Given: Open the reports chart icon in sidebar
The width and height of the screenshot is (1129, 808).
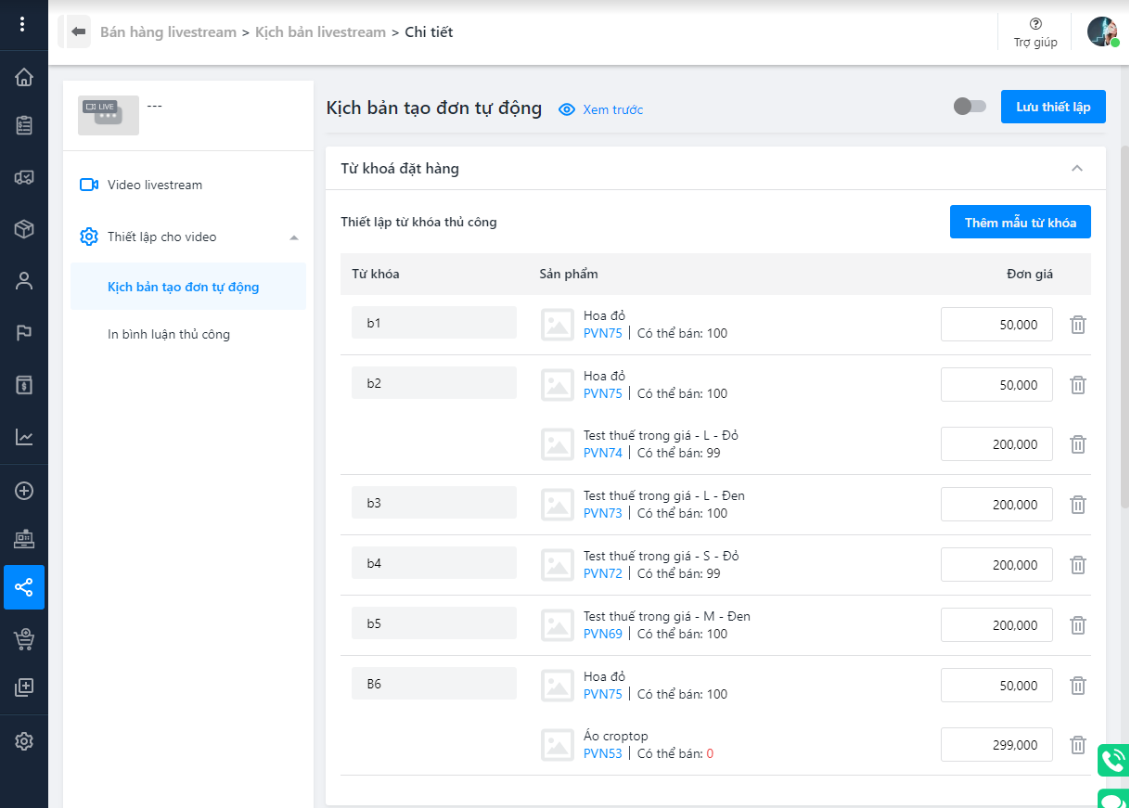Looking at the screenshot, I should click(24, 436).
